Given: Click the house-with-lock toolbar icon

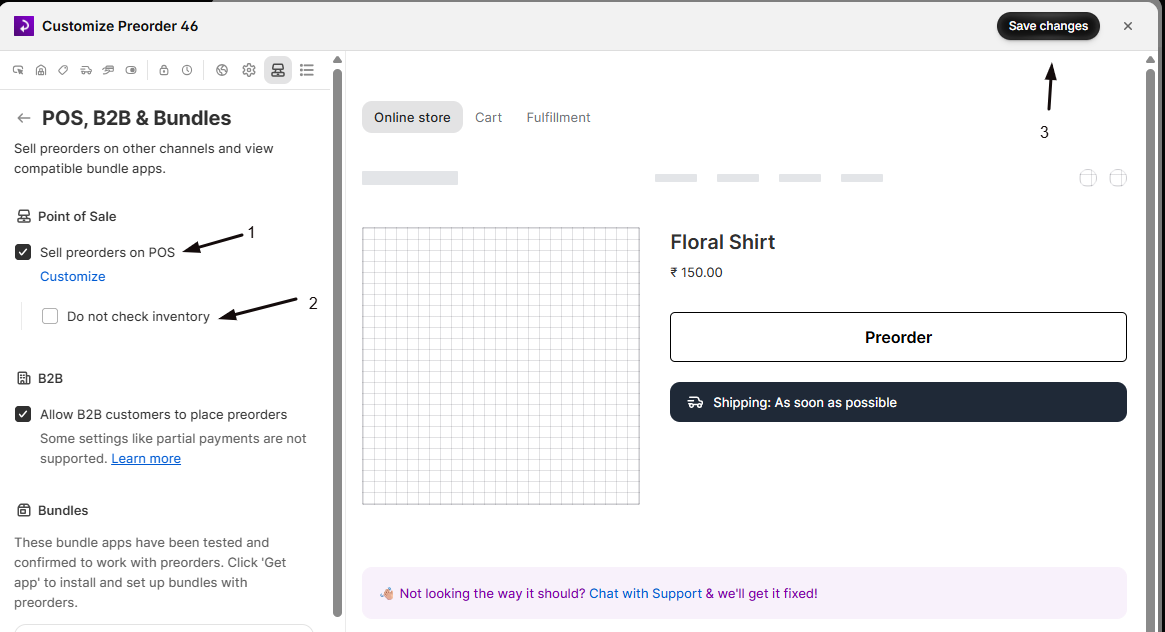Looking at the screenshot, I should (x=41, y=70).
